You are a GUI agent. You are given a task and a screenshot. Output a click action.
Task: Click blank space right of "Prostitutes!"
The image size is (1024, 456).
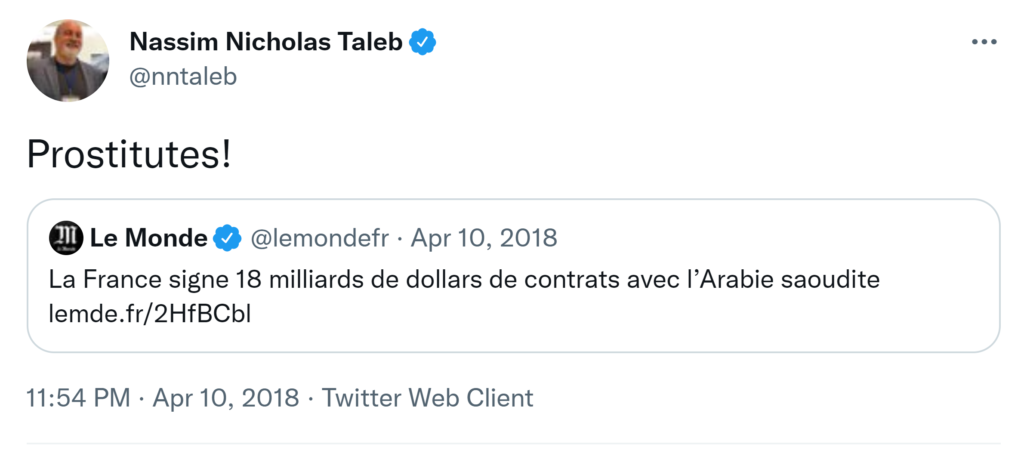coord(600,153)
